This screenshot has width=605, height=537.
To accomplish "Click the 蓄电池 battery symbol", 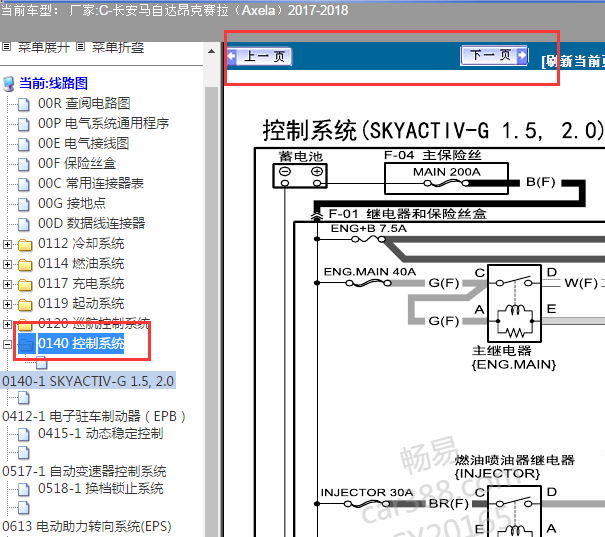I will 300,176.
